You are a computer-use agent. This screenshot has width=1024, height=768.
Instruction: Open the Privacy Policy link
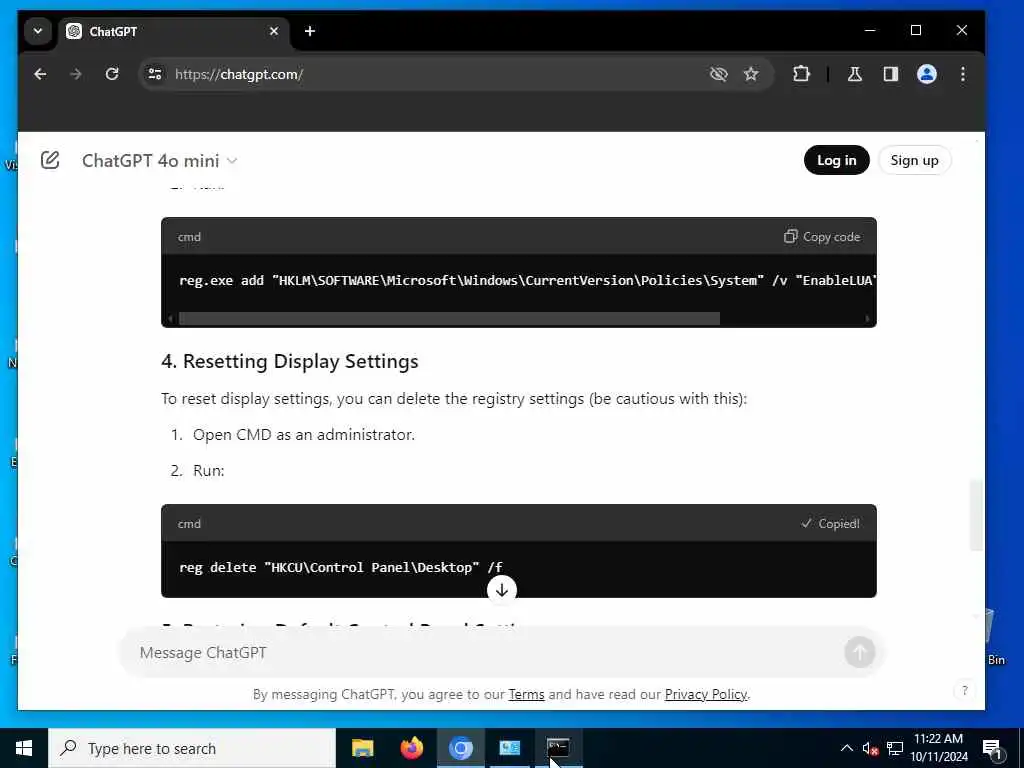705,694
